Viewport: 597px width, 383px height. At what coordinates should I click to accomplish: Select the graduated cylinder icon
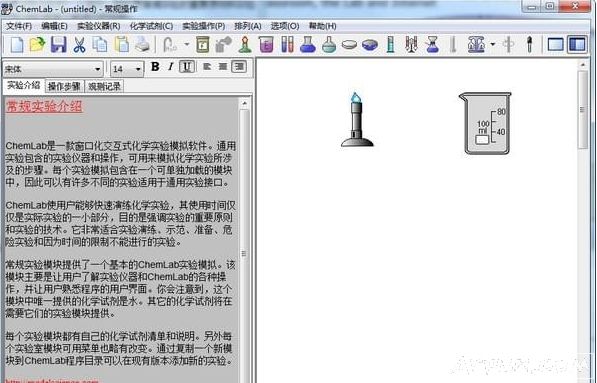tap(391, 45)
